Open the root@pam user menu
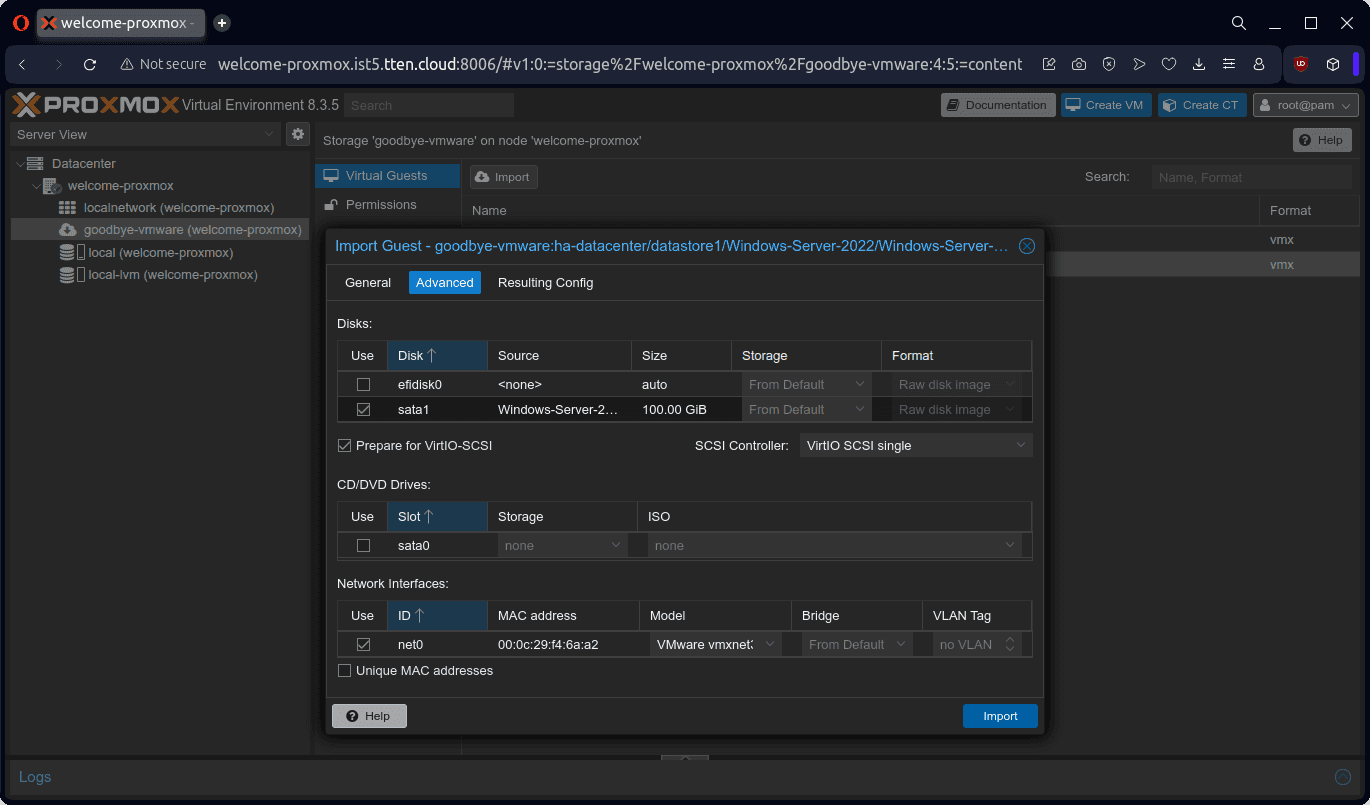This screenshot has width=1370, height=805. click(1305, 105)
